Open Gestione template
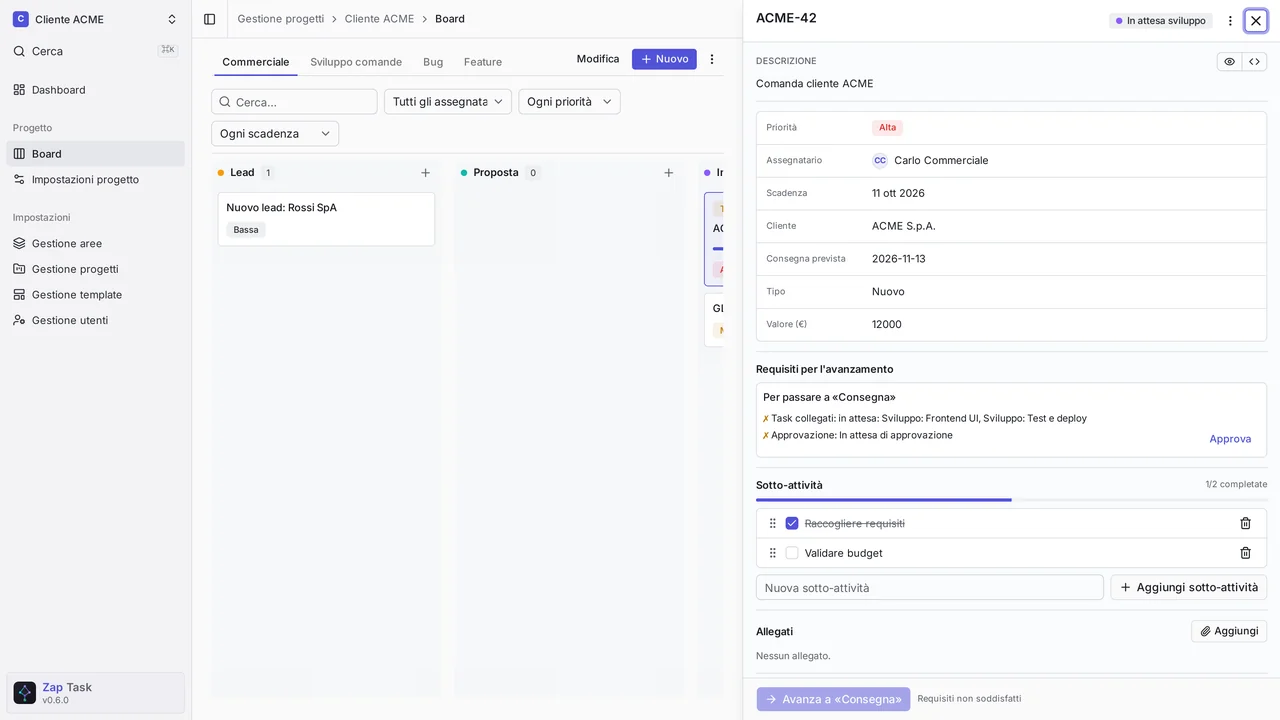 (x=95, y=295)
